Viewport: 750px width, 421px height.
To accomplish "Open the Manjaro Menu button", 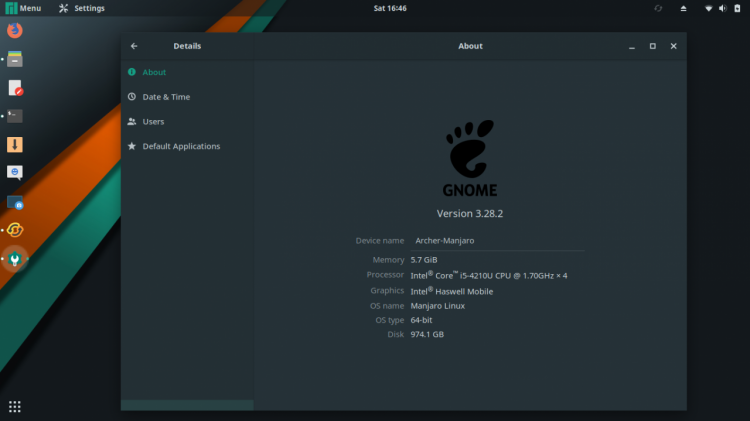I will (23, 8).
